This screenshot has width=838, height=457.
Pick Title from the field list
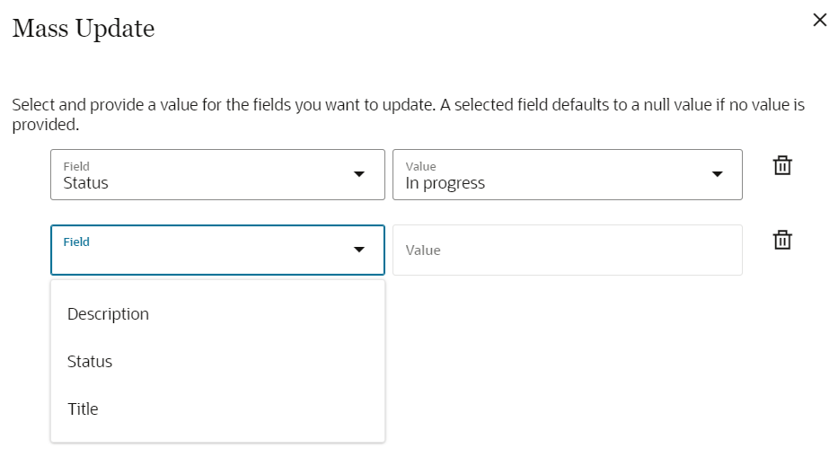click(x=83, y=409)
